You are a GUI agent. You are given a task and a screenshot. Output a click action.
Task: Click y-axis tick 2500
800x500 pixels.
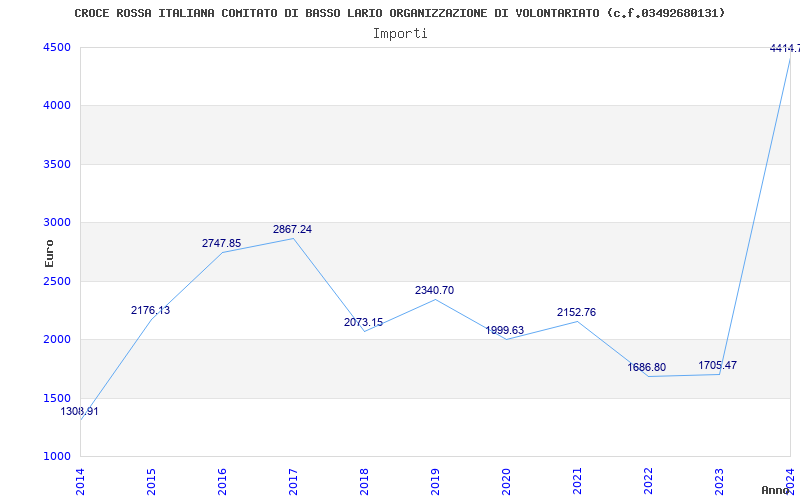(x=56, y=281)
